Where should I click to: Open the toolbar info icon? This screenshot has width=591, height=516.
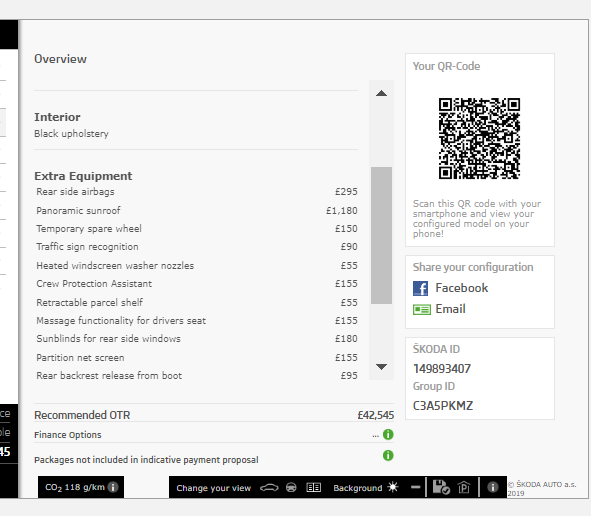[x=492, y=487]
